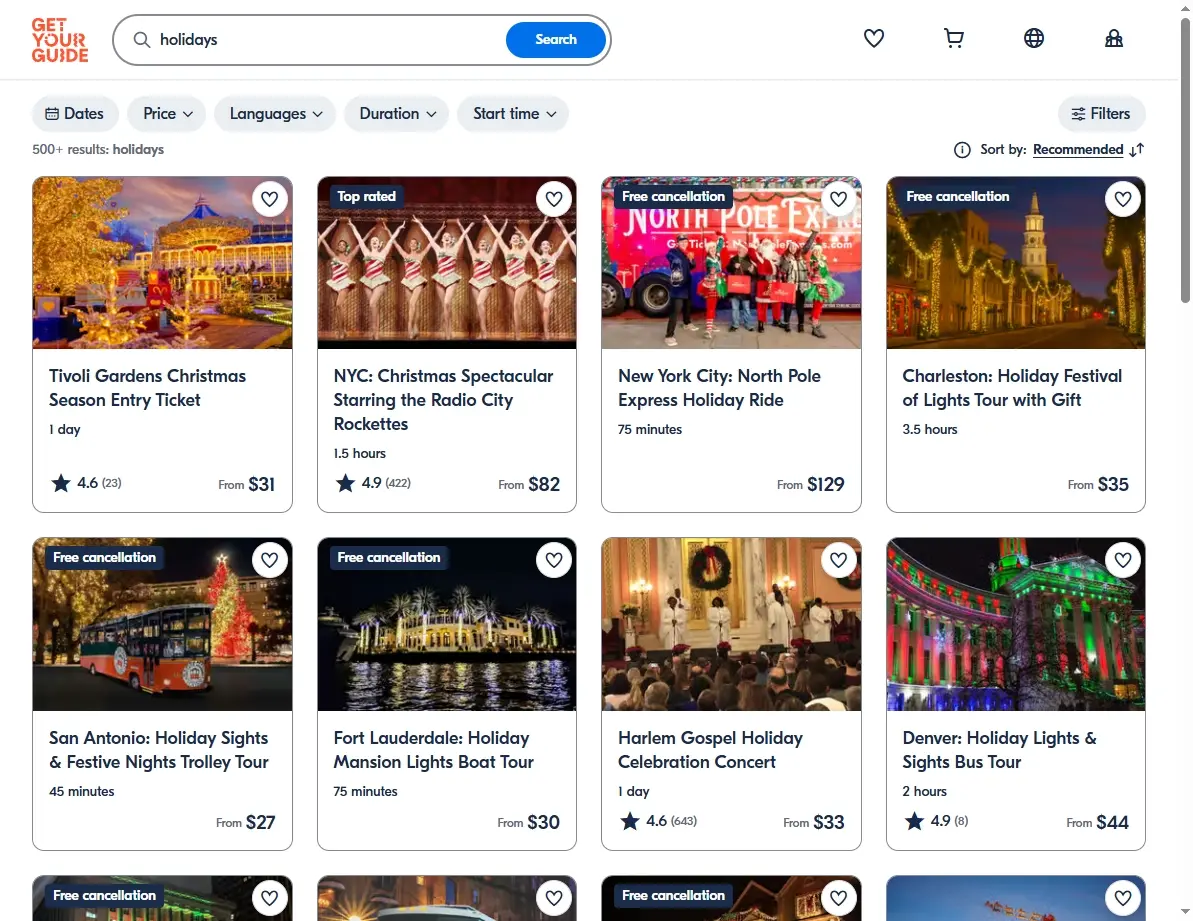1193x921 pixels.
Task: Open the profile account icon
Action: pyautogui.click(x=1113, y=38)
